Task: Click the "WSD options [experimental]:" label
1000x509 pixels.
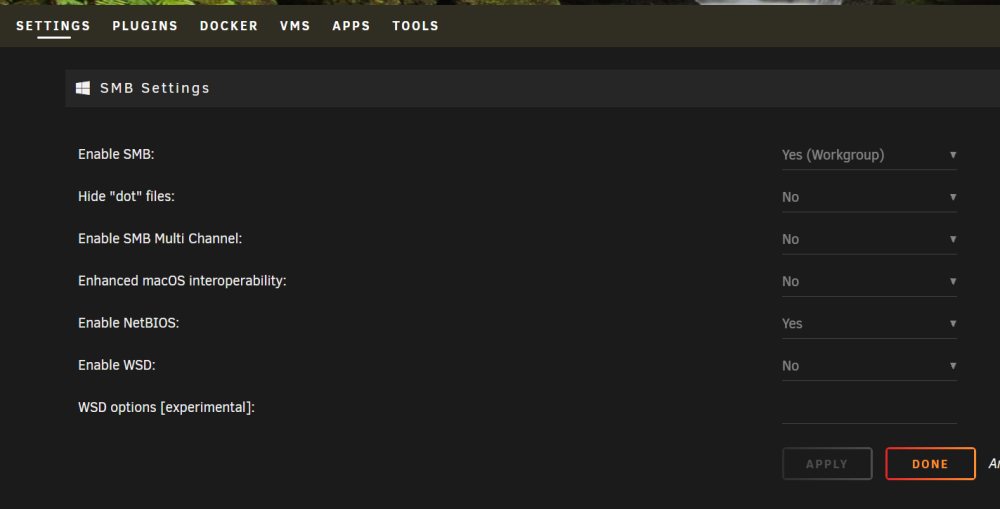Action: (x=166, y=407)
